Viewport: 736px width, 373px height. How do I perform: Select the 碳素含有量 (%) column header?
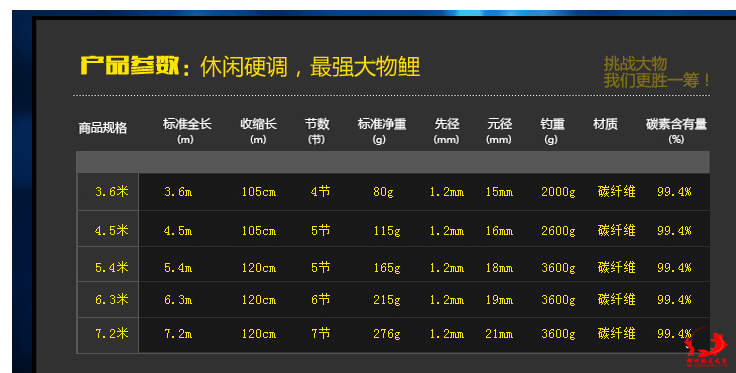coord(676,131)
